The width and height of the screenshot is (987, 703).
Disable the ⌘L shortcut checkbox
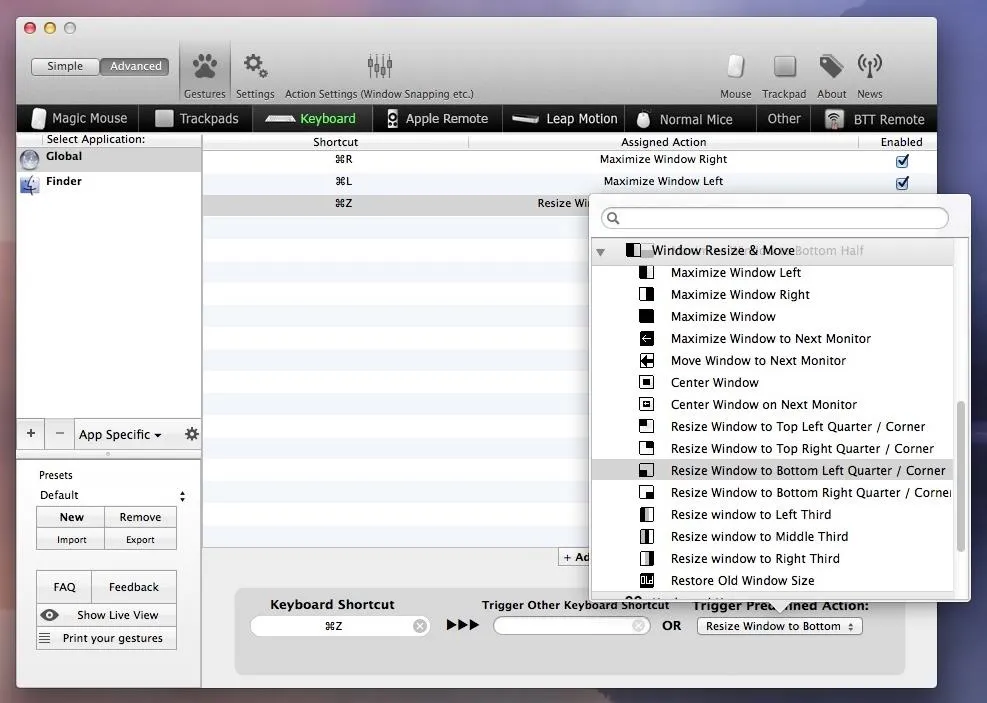902,183
